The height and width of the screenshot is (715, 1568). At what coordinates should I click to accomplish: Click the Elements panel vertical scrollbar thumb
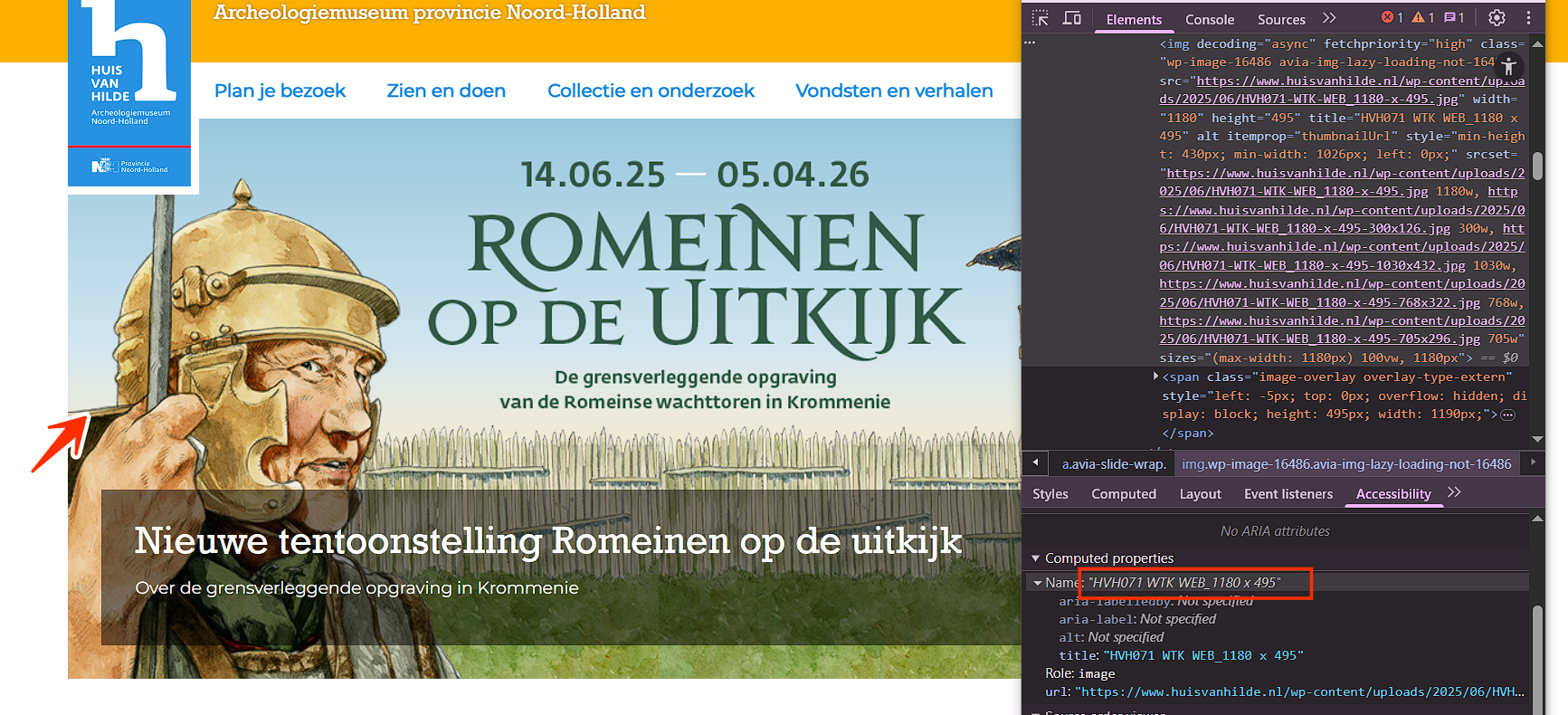[1537, 166]
